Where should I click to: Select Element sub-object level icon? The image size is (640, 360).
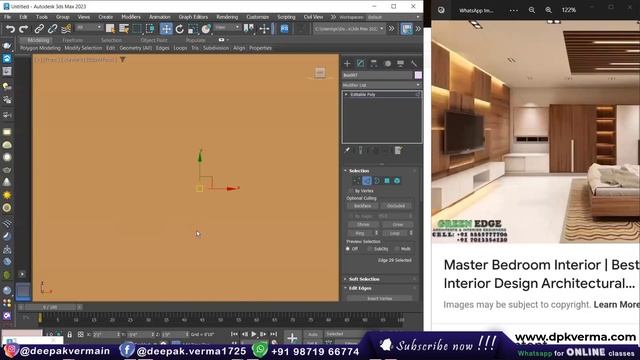pyautogui.click(x=397, y=180)
